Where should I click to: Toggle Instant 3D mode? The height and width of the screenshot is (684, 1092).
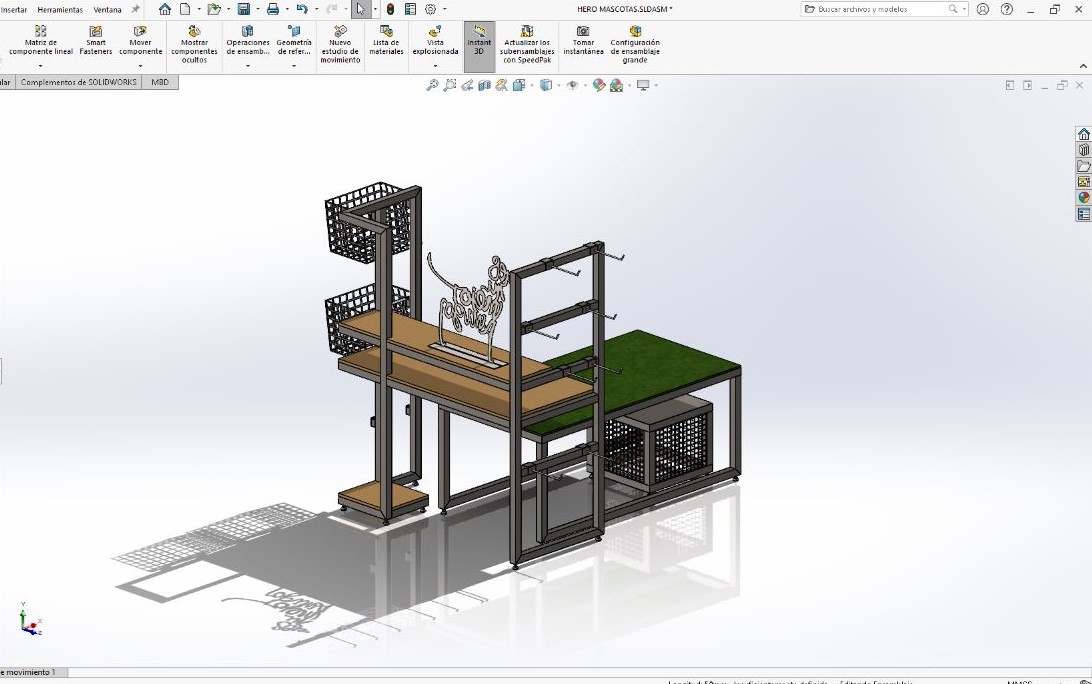[x=479, y=46]
